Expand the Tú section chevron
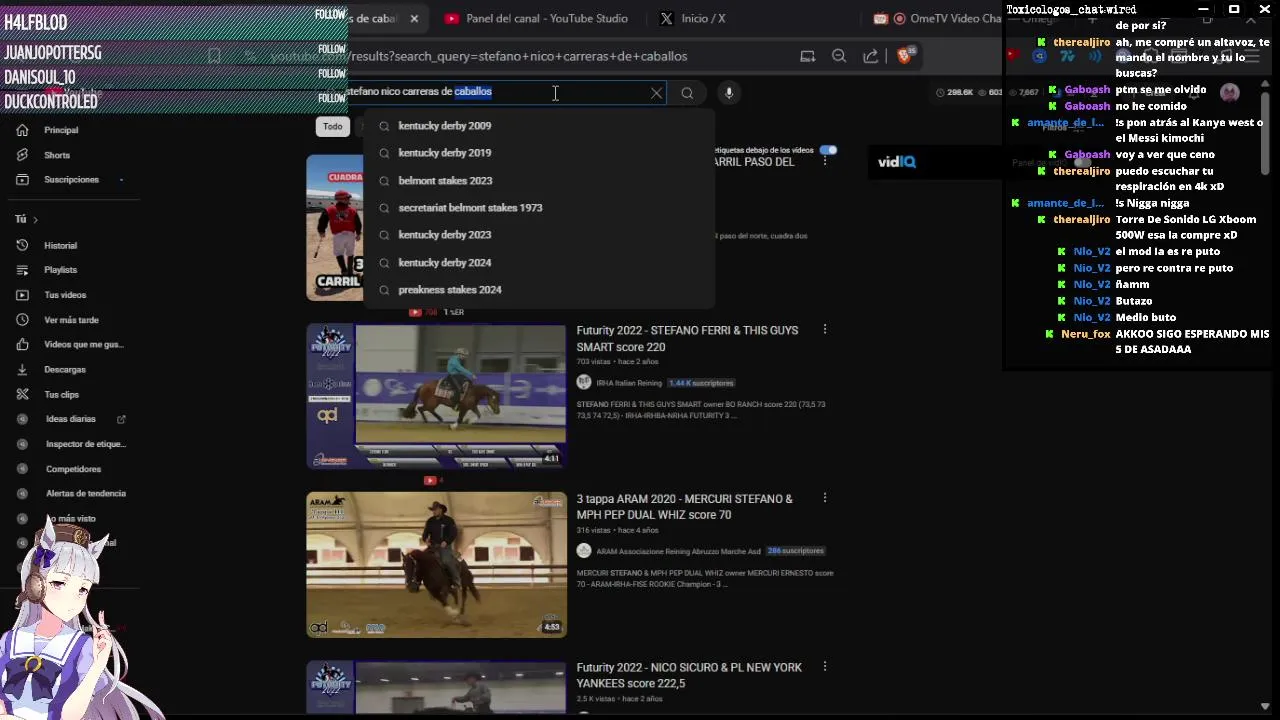This screenshot has width=1280, height=720. 35,219
